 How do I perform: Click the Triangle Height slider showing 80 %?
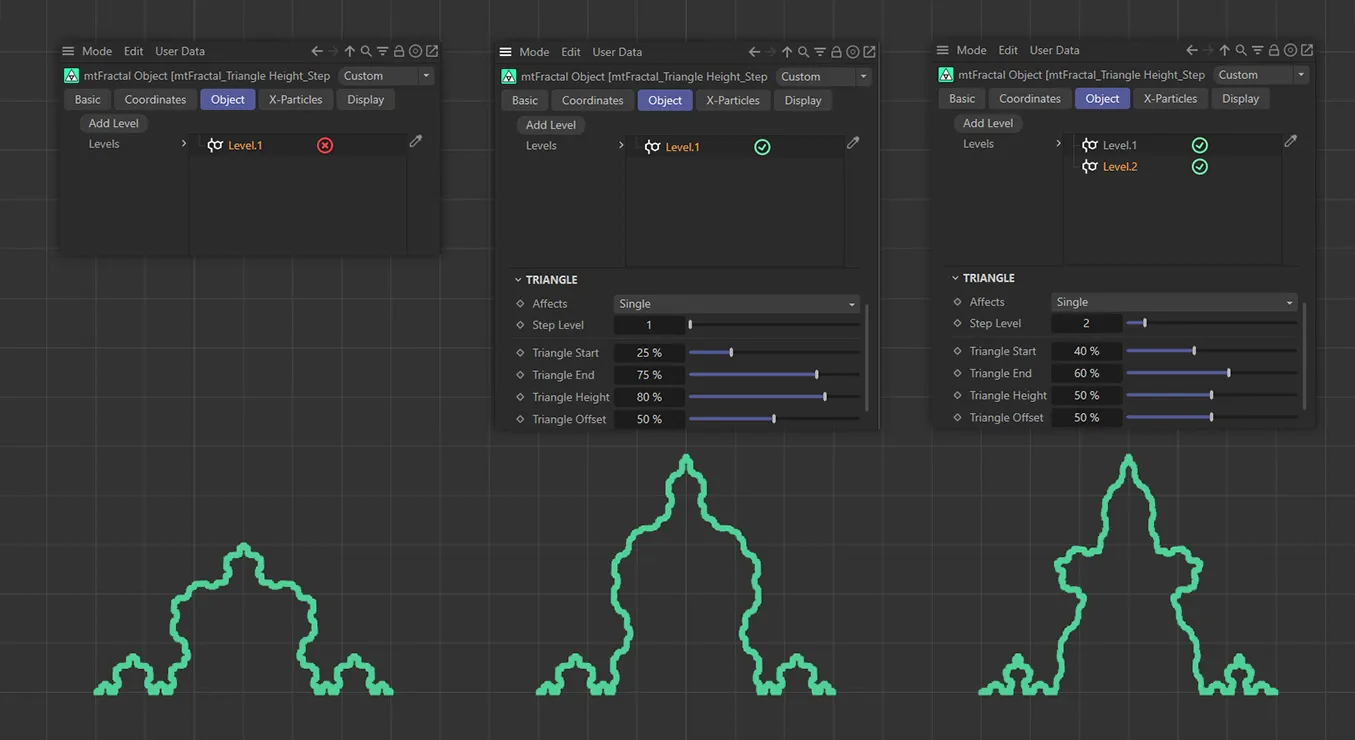[773, 397]
